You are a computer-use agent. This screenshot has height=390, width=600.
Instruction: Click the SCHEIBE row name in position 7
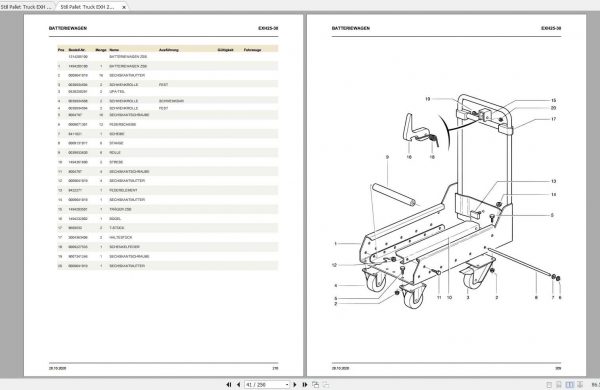[117, 134]
